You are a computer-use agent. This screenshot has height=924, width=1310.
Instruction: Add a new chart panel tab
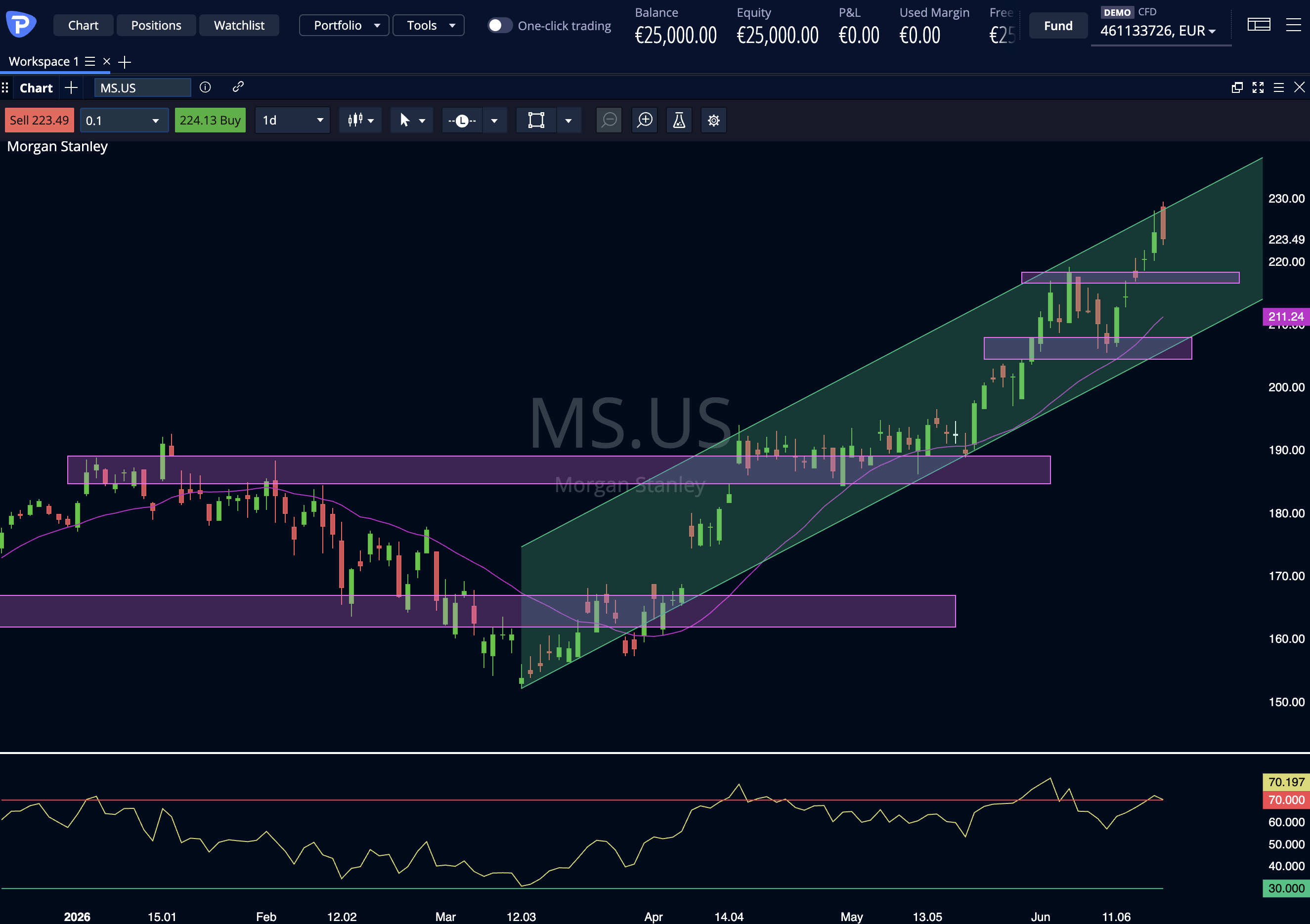point(71,87)
